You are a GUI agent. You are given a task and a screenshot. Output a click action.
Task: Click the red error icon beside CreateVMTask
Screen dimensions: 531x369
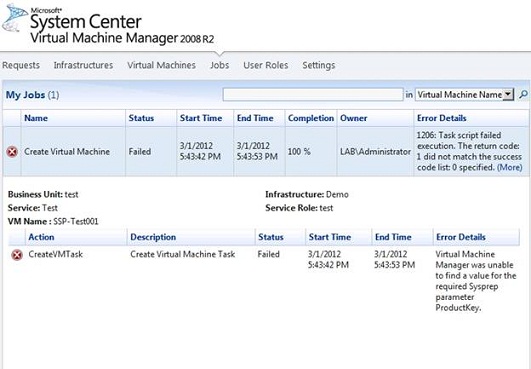17,255
